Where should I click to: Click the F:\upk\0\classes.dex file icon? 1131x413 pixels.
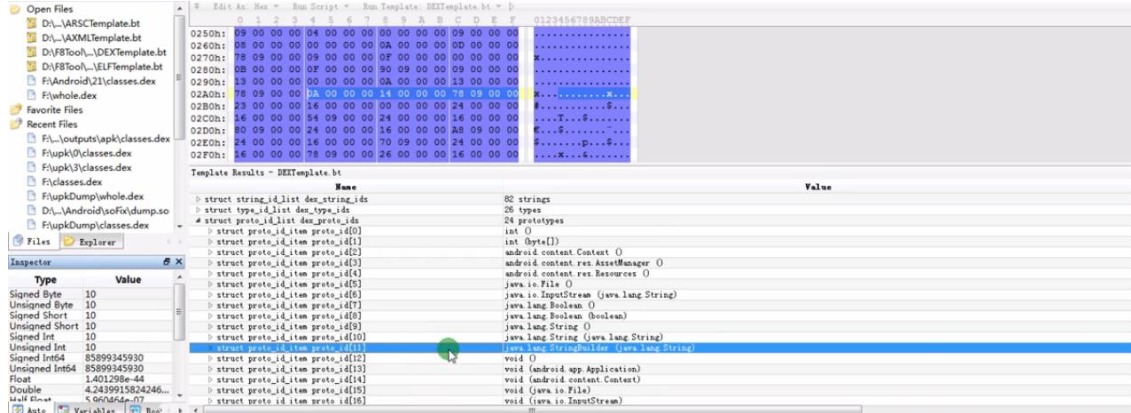pyautogui.click(x=31, y=153)
